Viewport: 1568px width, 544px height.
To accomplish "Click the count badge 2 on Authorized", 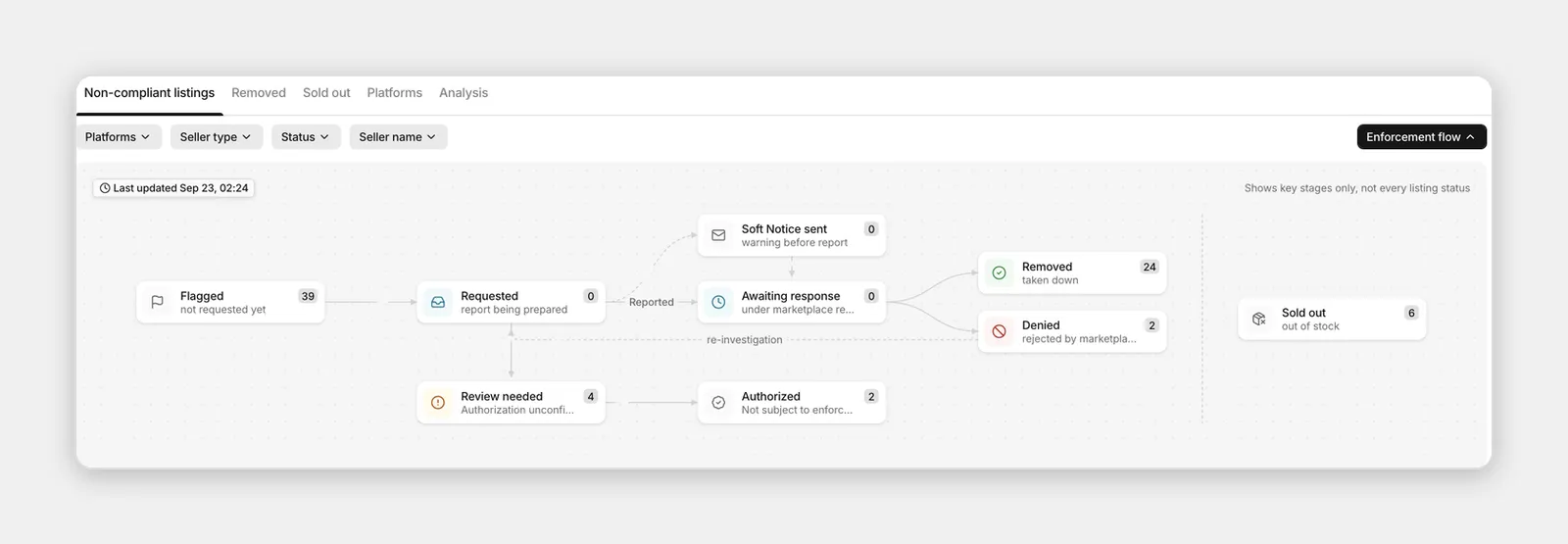I will tap(871, 397).
